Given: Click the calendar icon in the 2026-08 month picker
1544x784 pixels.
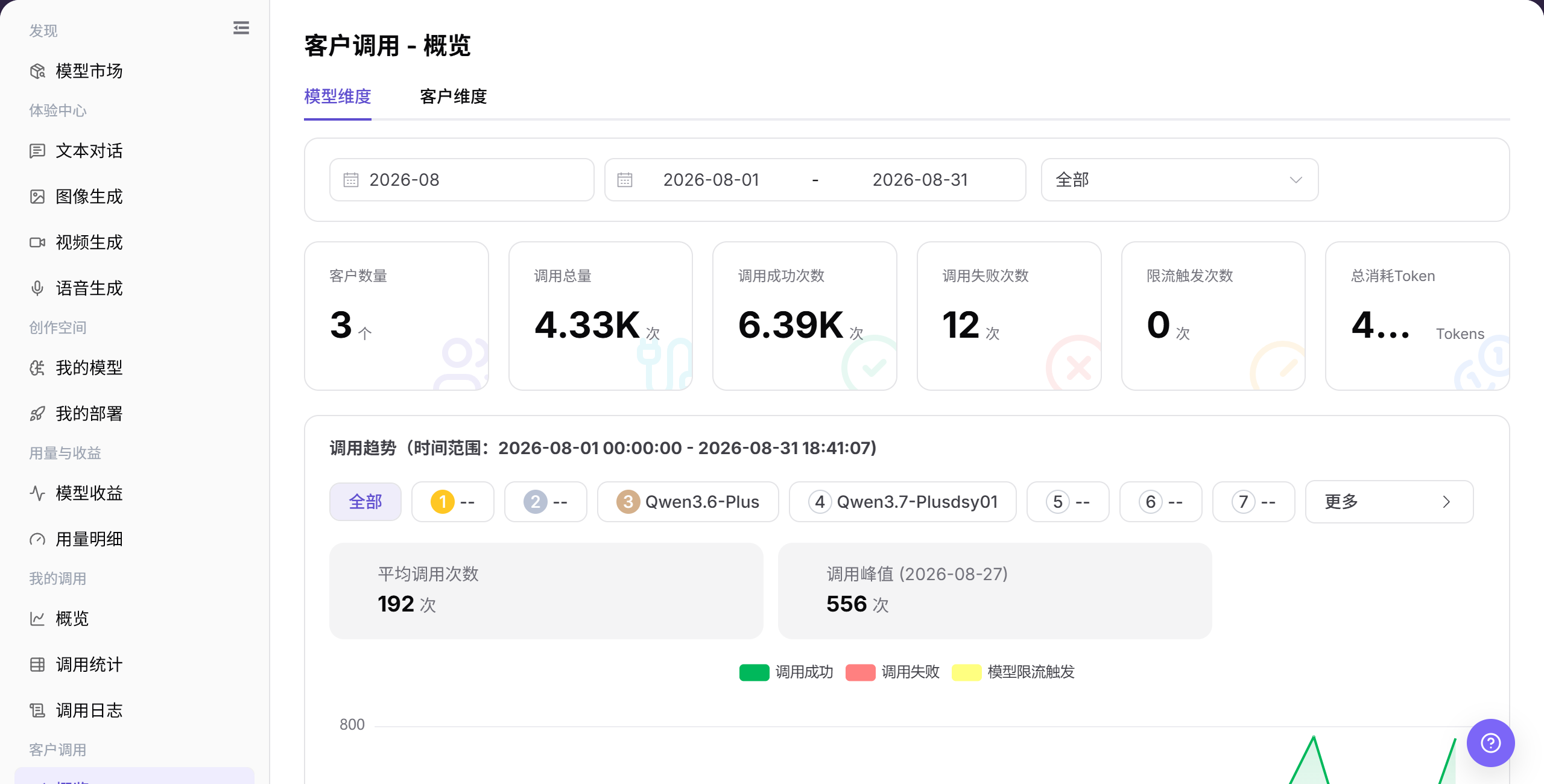Looking at the screenshot, I should [x=351, y=180].
